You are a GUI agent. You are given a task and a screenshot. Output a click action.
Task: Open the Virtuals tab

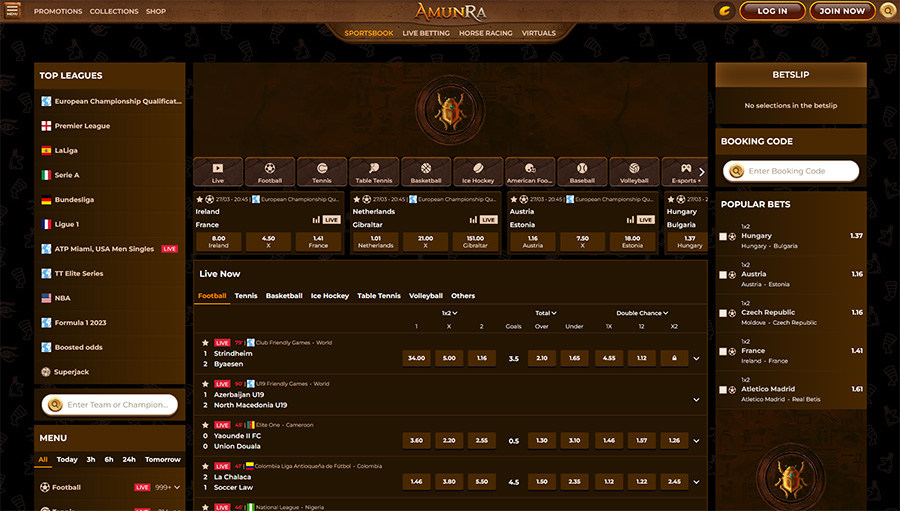click(538, 33)
